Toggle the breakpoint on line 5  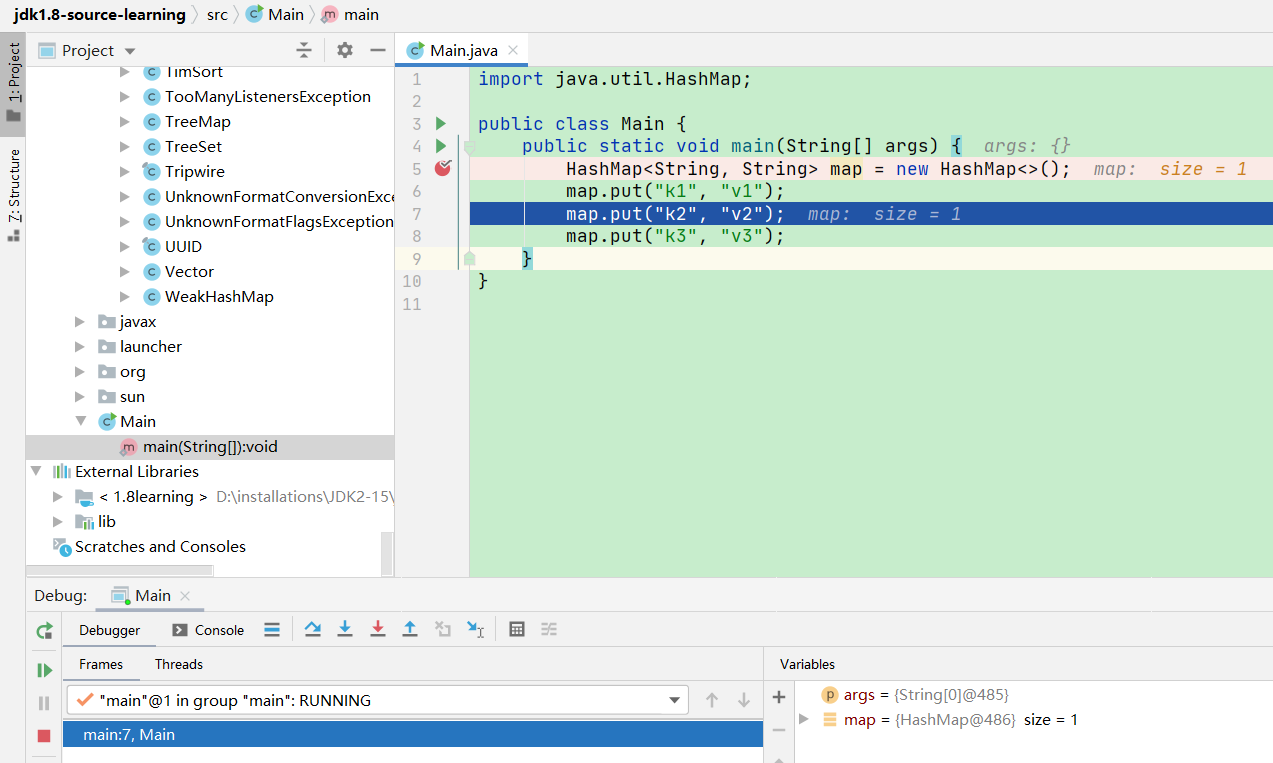point(443,169)
